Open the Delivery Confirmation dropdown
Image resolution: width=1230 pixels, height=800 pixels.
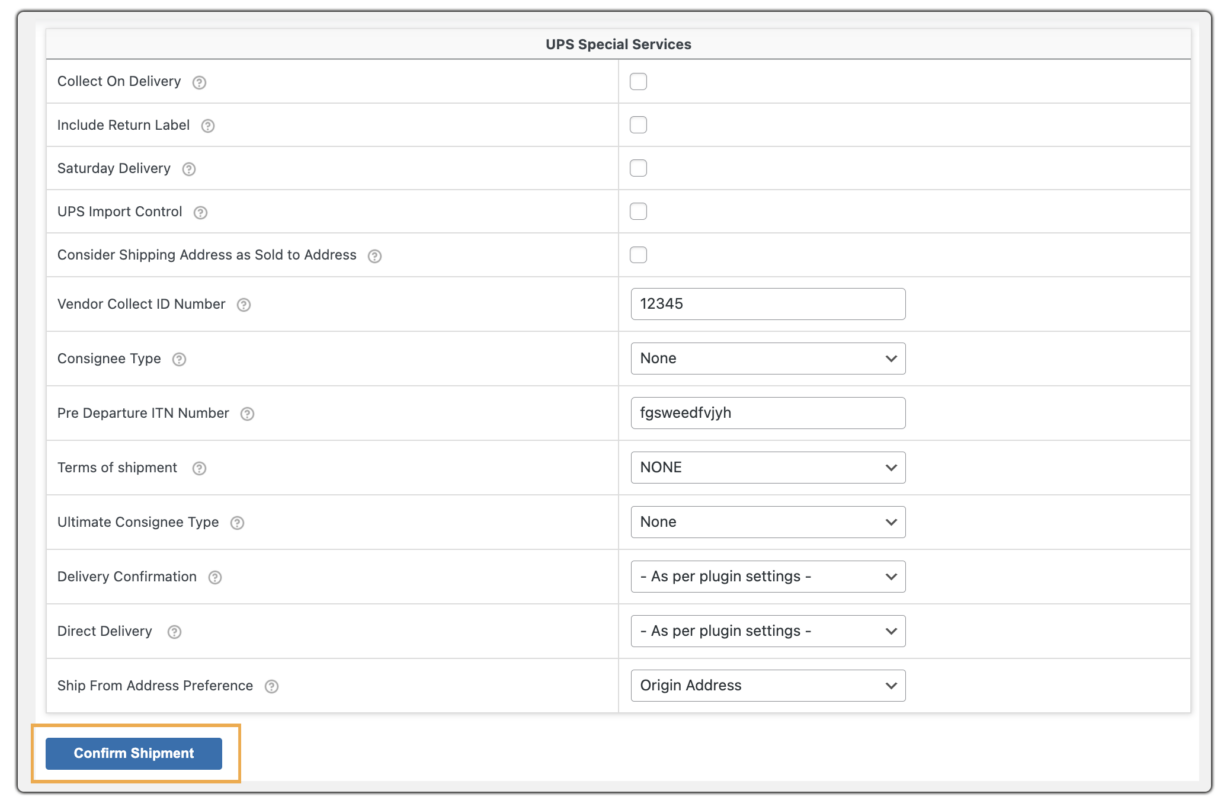tap(768, 576)
